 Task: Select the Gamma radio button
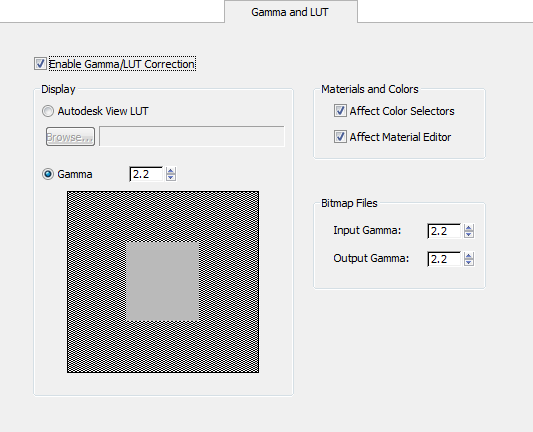48,174
